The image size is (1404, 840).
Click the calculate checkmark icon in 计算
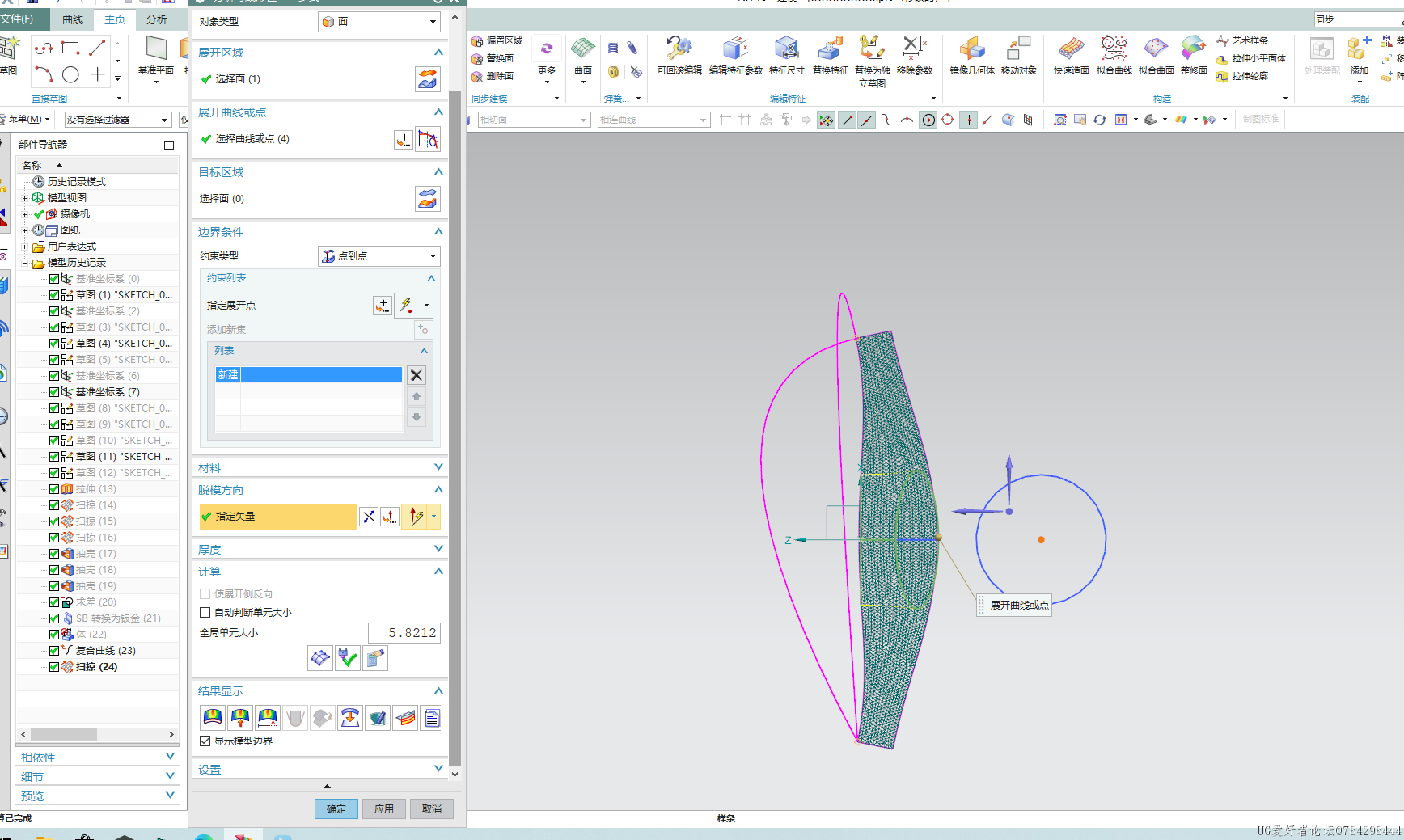pyautogui.click(x=348, y=658)
